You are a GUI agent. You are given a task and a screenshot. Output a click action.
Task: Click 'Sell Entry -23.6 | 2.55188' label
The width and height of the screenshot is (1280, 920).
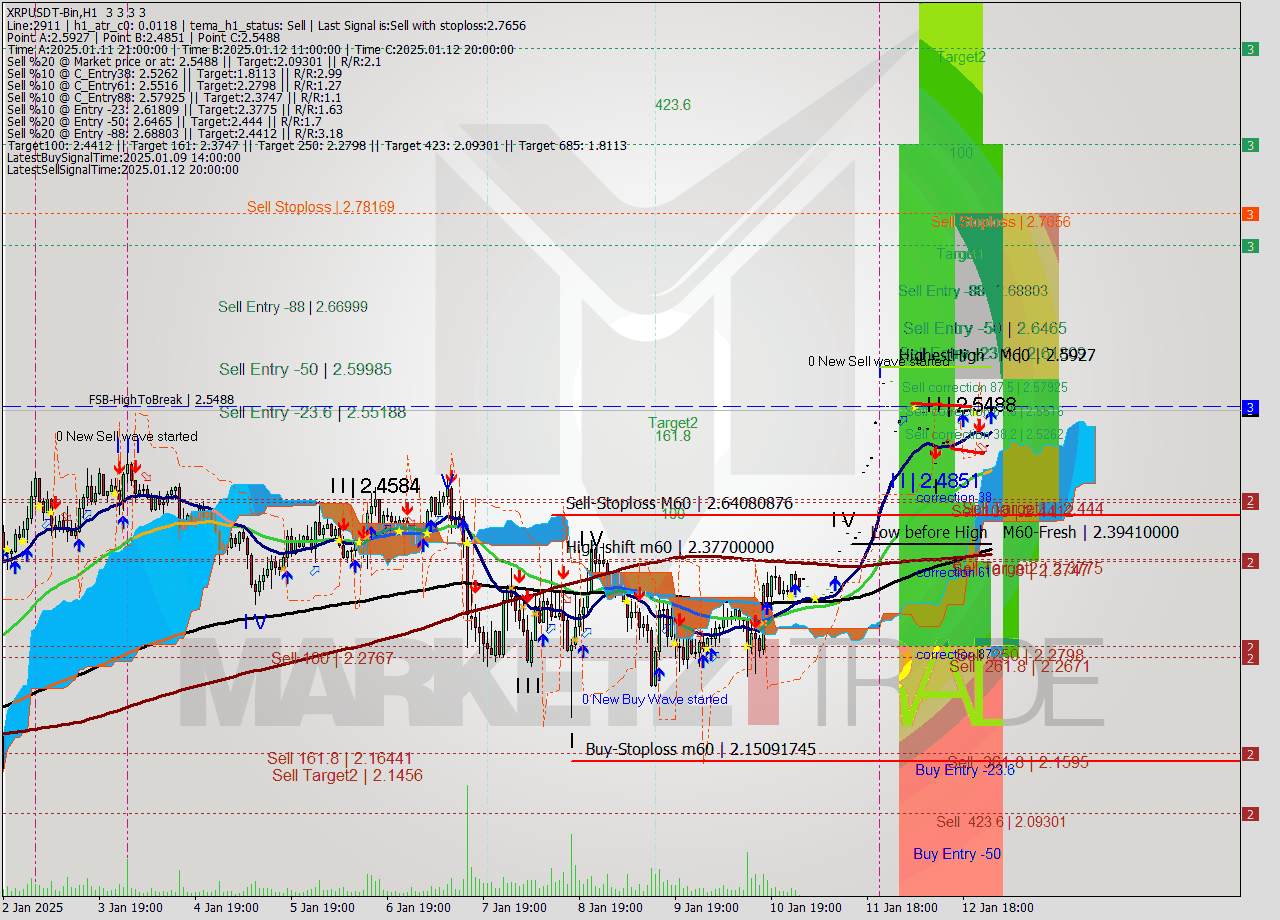tap(312, 412)
